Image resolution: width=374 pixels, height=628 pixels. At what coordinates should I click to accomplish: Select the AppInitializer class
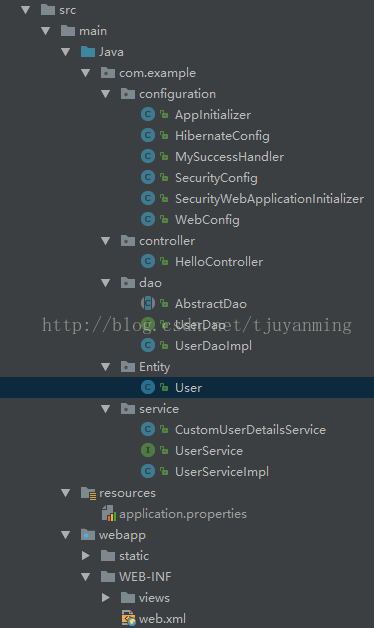(x=213, y=115)
